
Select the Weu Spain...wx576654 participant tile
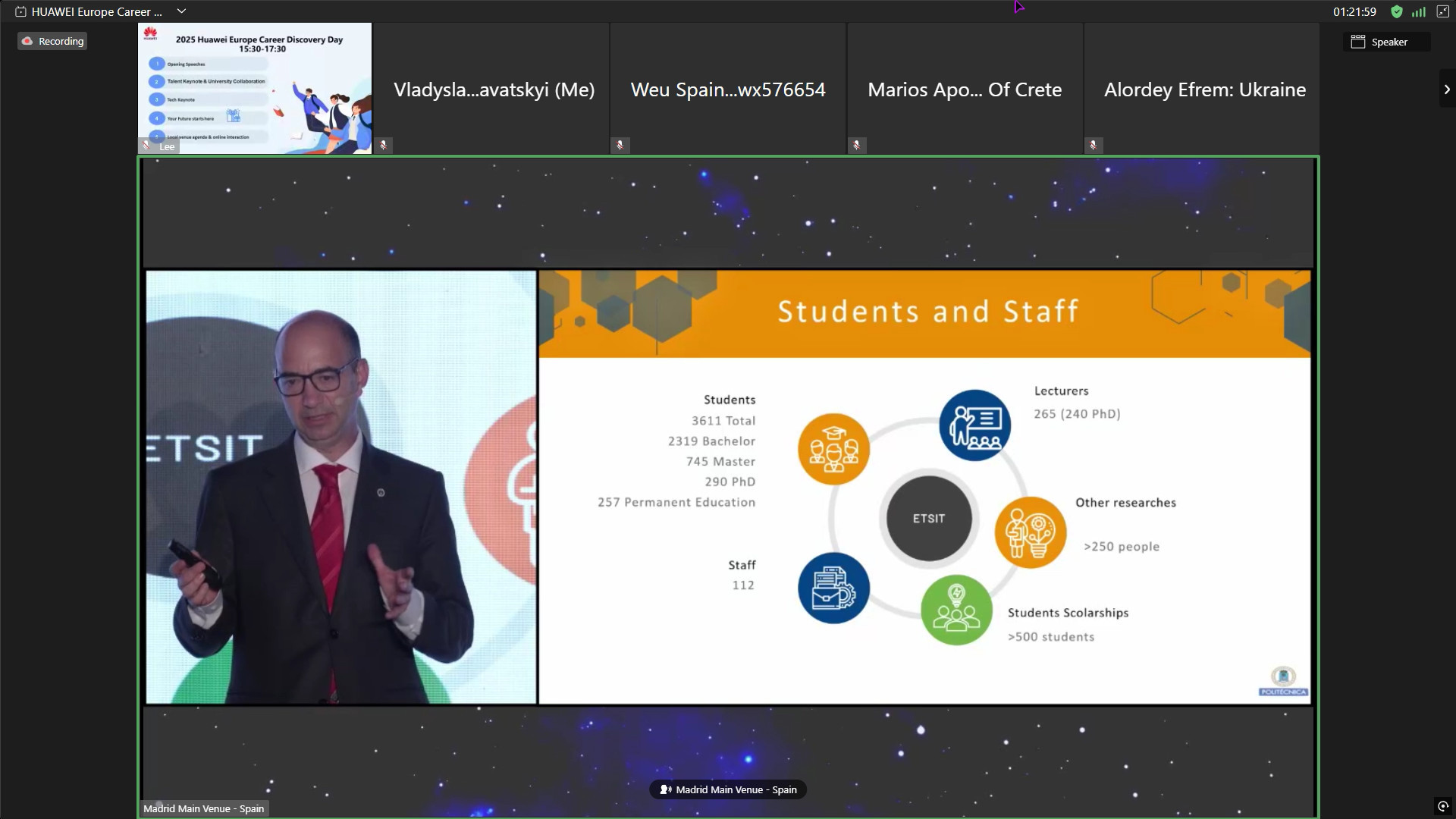click(x=729, y=89)
